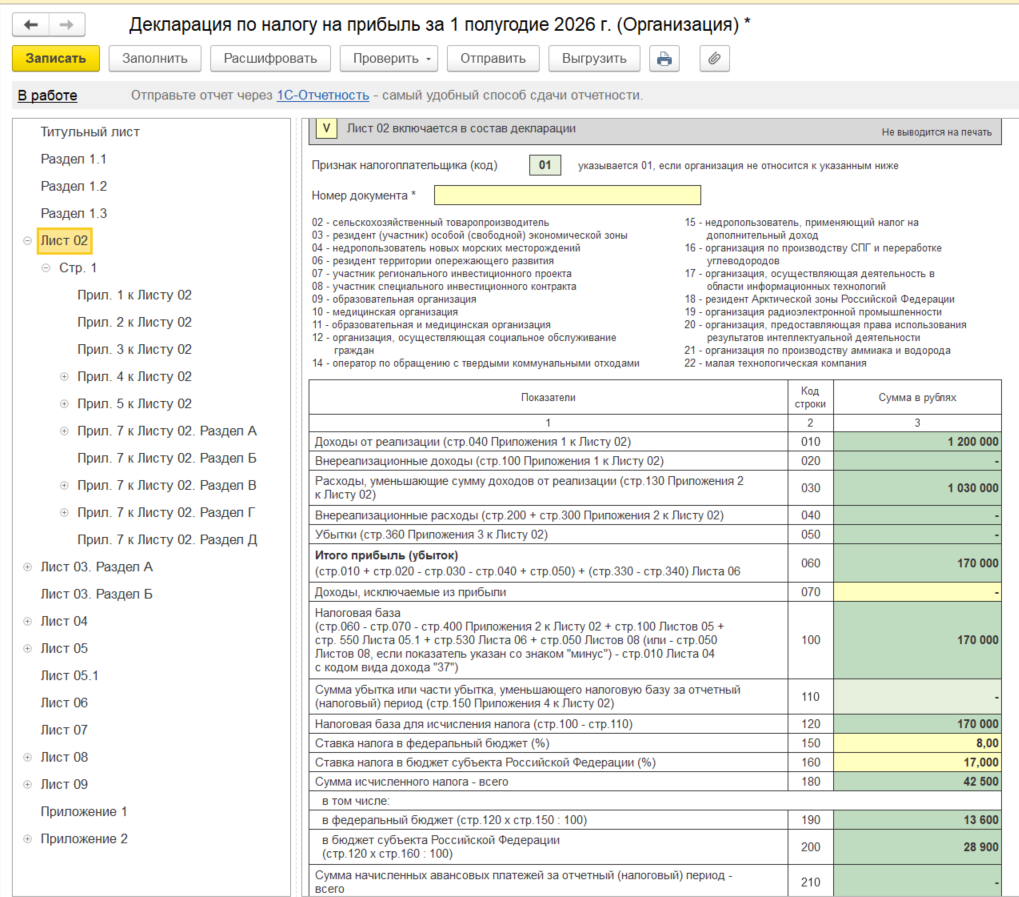Collapse the Лист 02 tree node

tap(27, 240)
